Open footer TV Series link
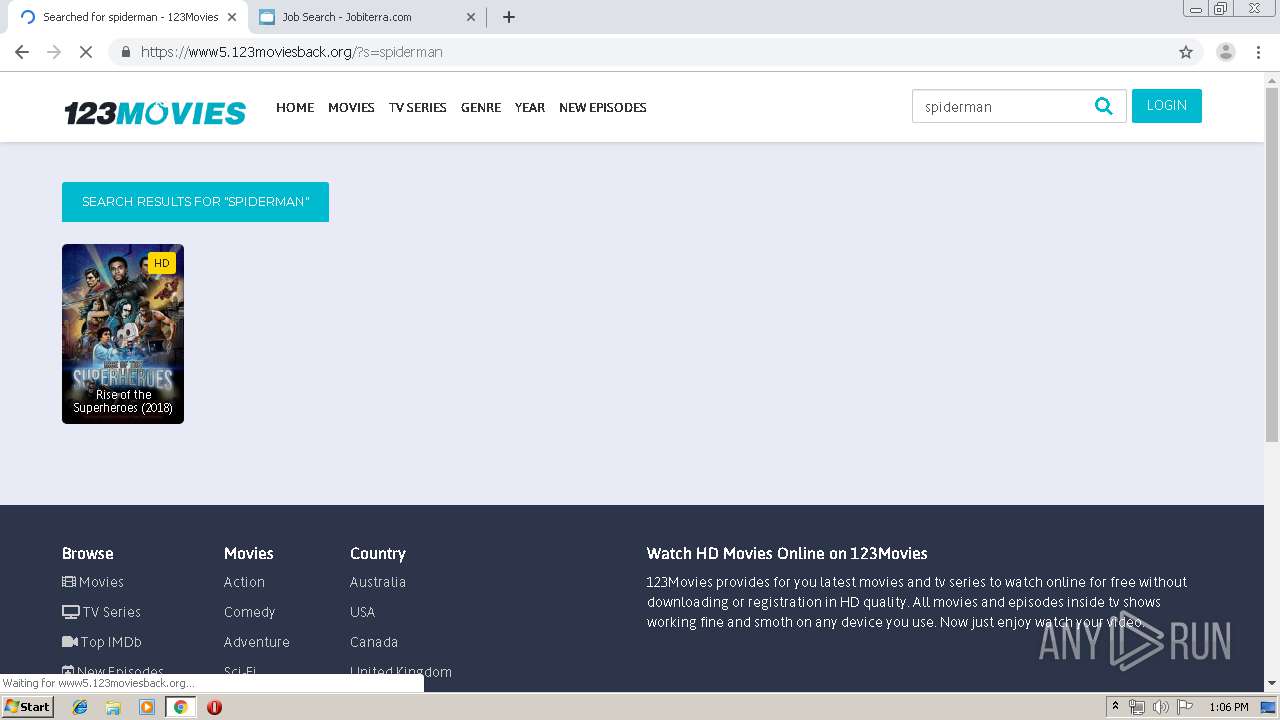The image size is (1280, 720). [x=111, y=612]
